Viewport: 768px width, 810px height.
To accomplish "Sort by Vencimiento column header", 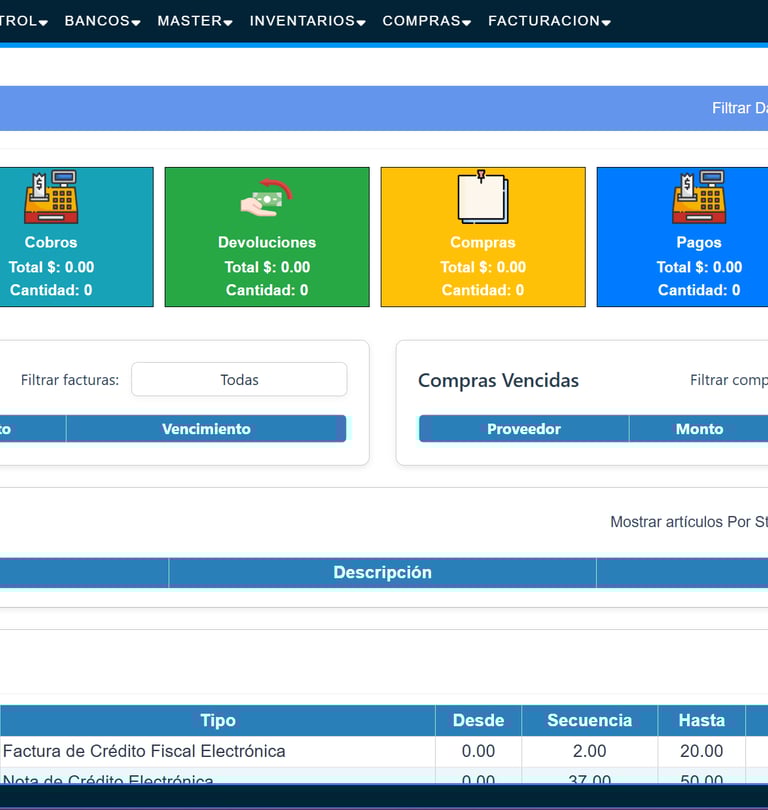I will 206,429.
